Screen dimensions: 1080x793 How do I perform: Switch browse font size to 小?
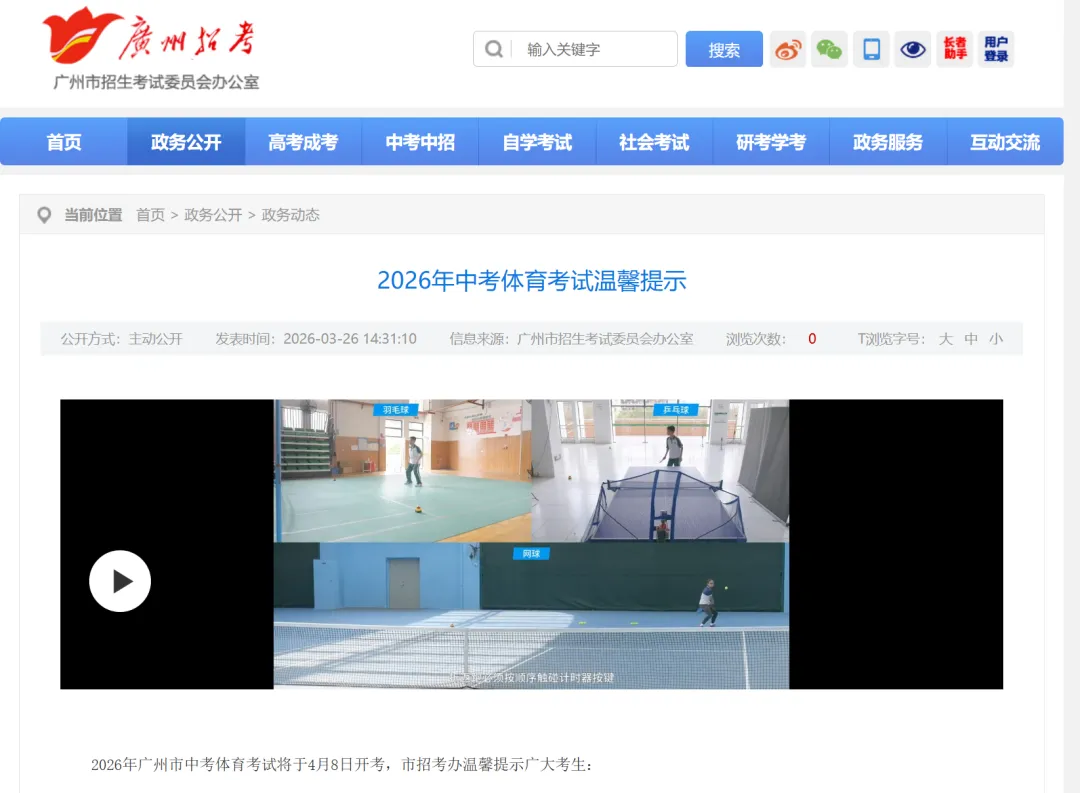996,339
